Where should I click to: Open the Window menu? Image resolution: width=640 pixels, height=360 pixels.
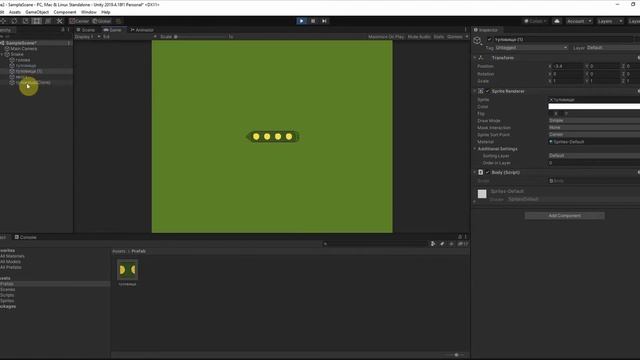(x=89, y=12)
